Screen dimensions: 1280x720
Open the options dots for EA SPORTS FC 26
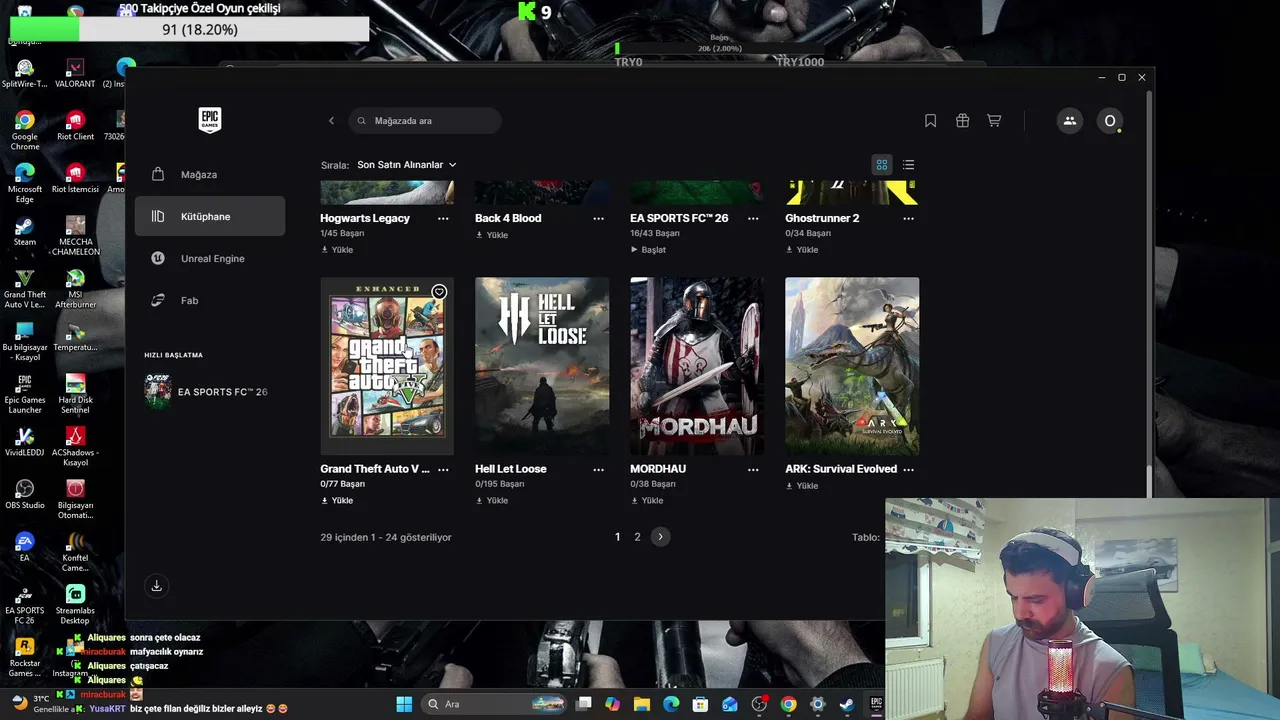753,218
